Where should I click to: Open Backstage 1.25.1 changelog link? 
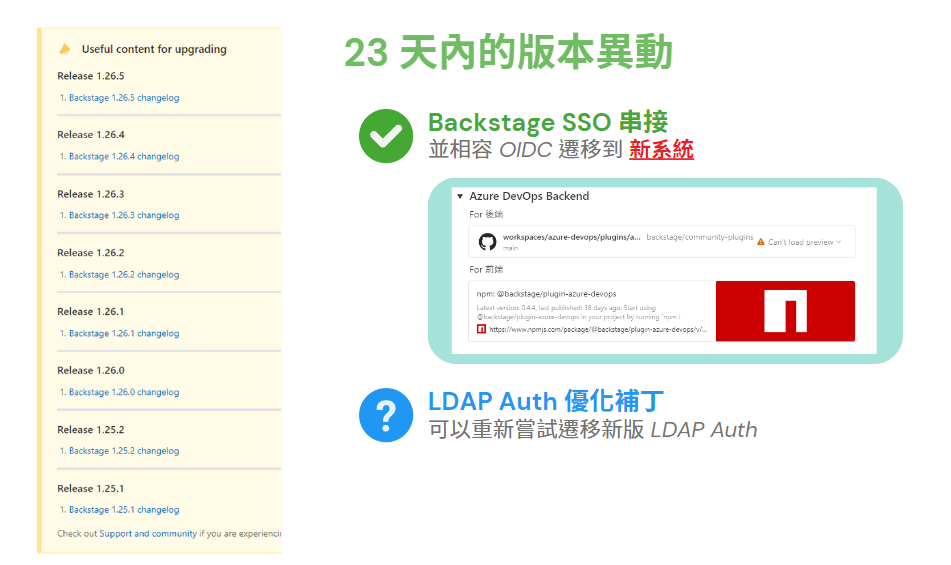coord(124,510)
